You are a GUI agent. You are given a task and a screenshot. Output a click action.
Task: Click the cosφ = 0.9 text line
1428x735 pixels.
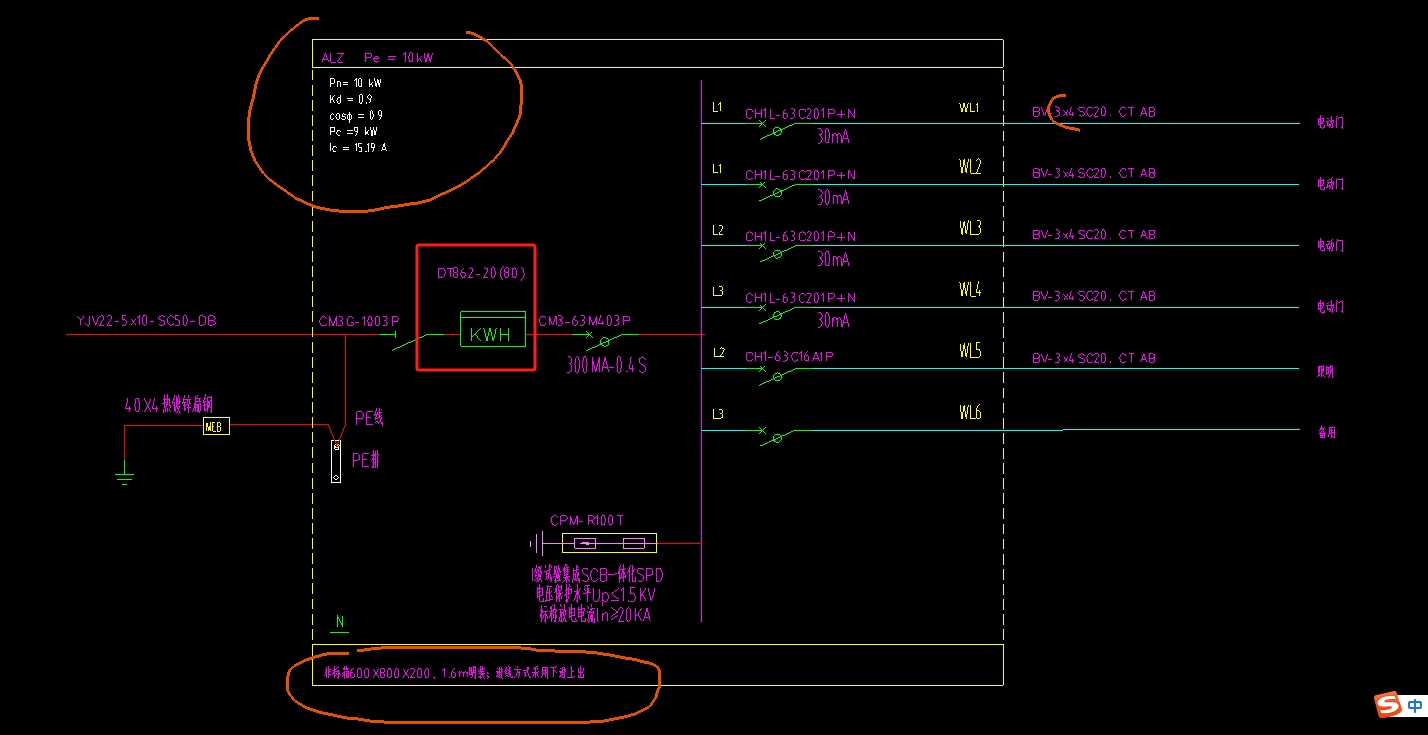click(356, 115)
